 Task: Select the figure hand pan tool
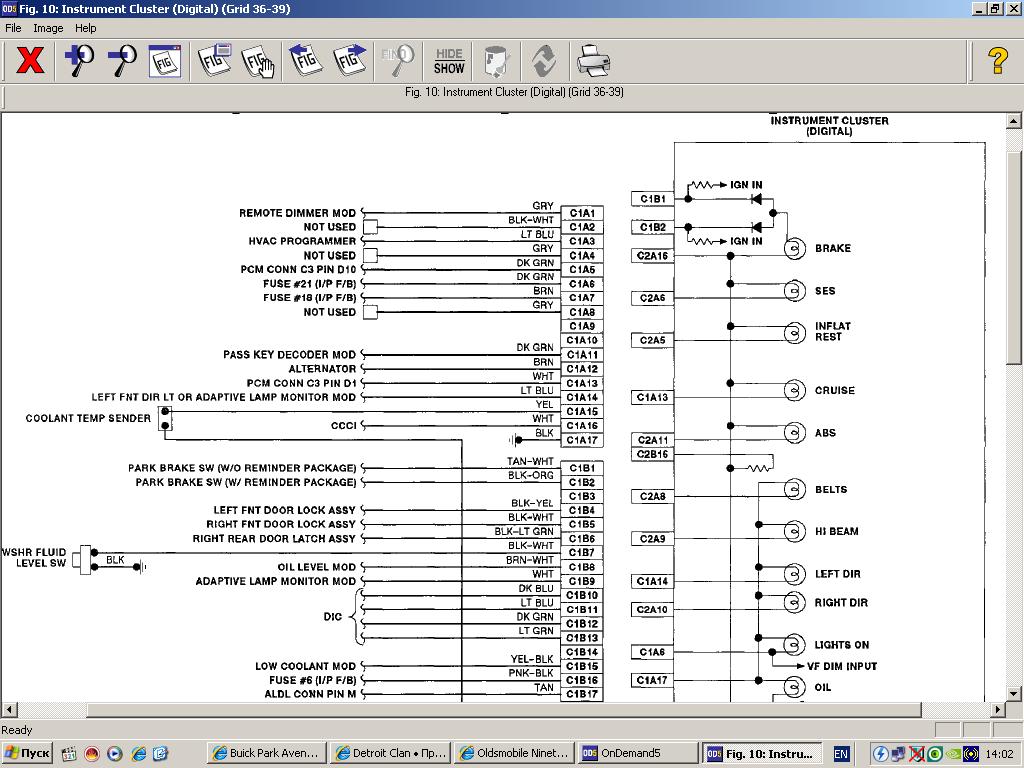click(x=258, y=61)
